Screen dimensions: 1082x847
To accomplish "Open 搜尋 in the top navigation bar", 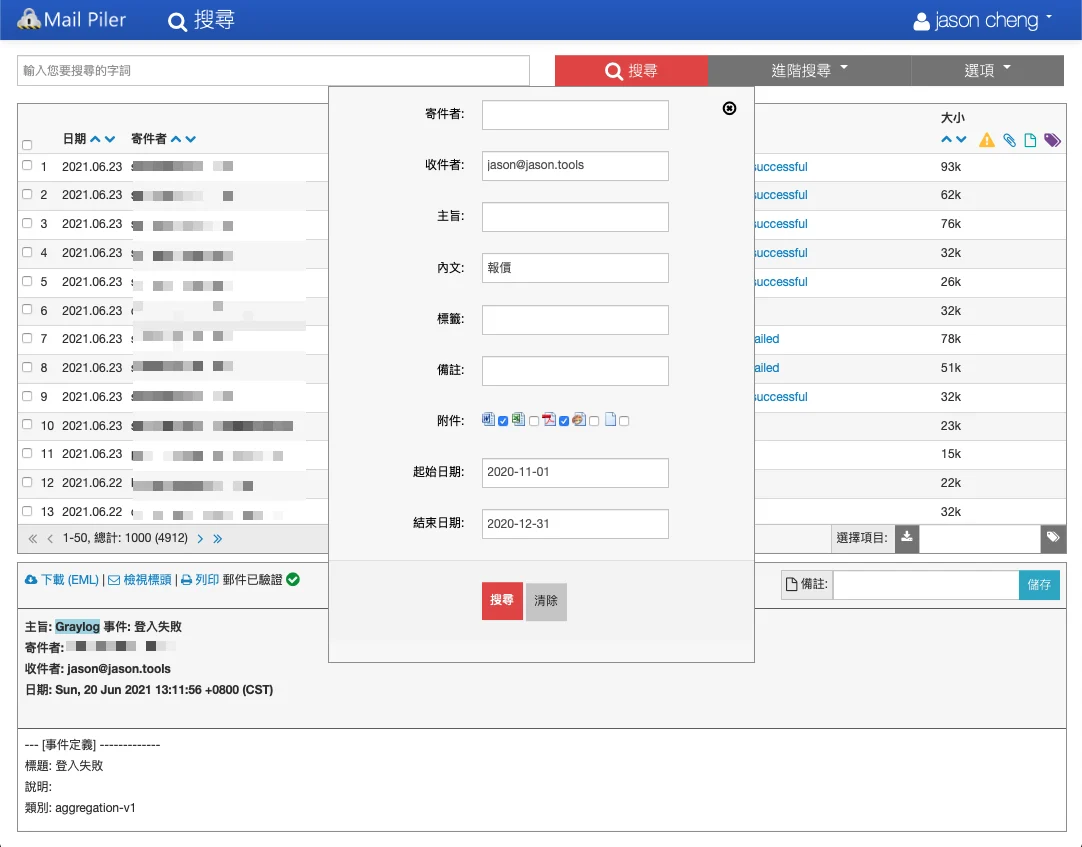I will 201,20.
